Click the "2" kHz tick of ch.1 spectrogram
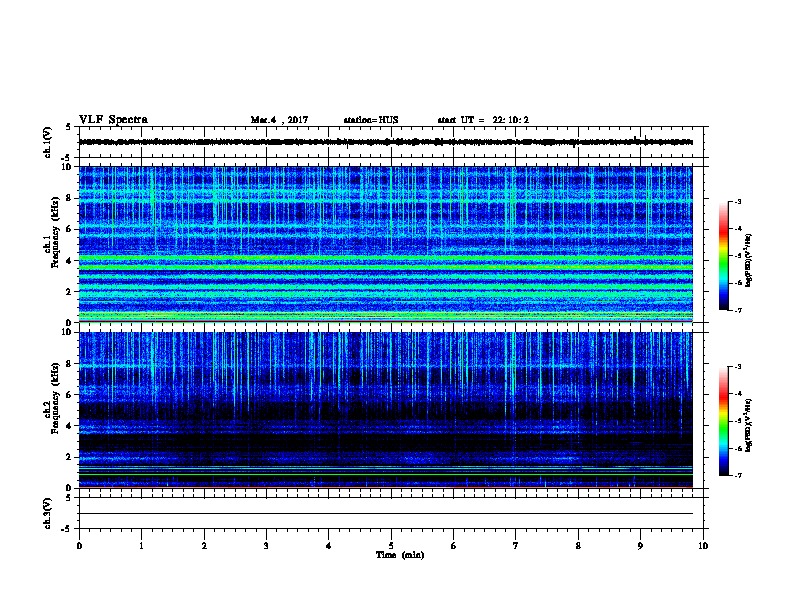The width and height of the screenshot is (792, 612). click(70, 291)
